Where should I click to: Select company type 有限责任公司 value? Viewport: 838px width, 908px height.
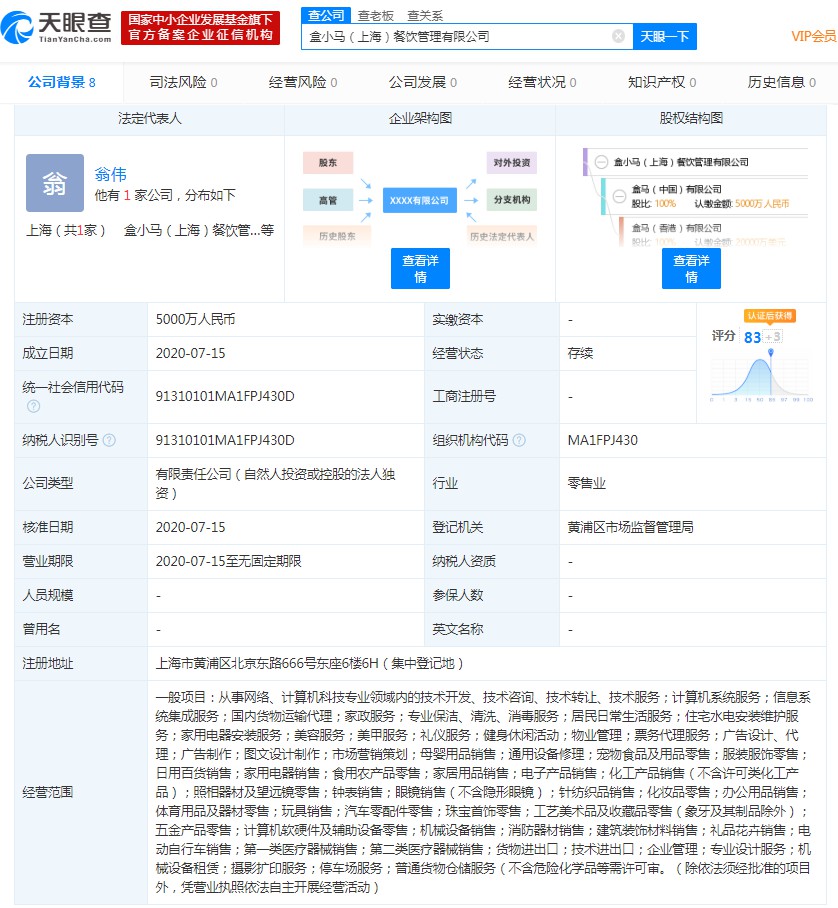click(x=275, y=484)
